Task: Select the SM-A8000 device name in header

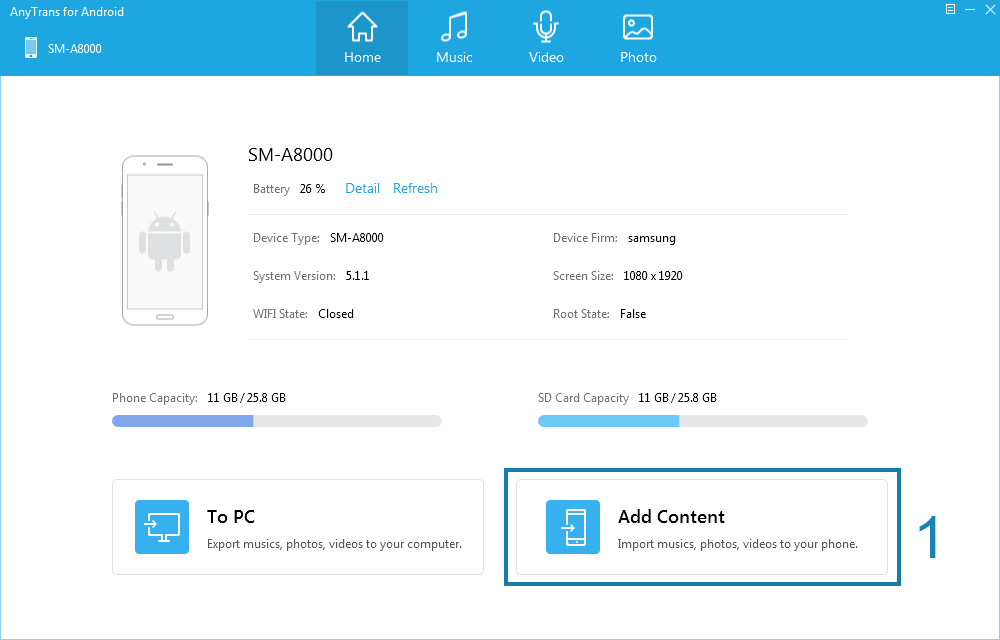Action: point(75,48)
